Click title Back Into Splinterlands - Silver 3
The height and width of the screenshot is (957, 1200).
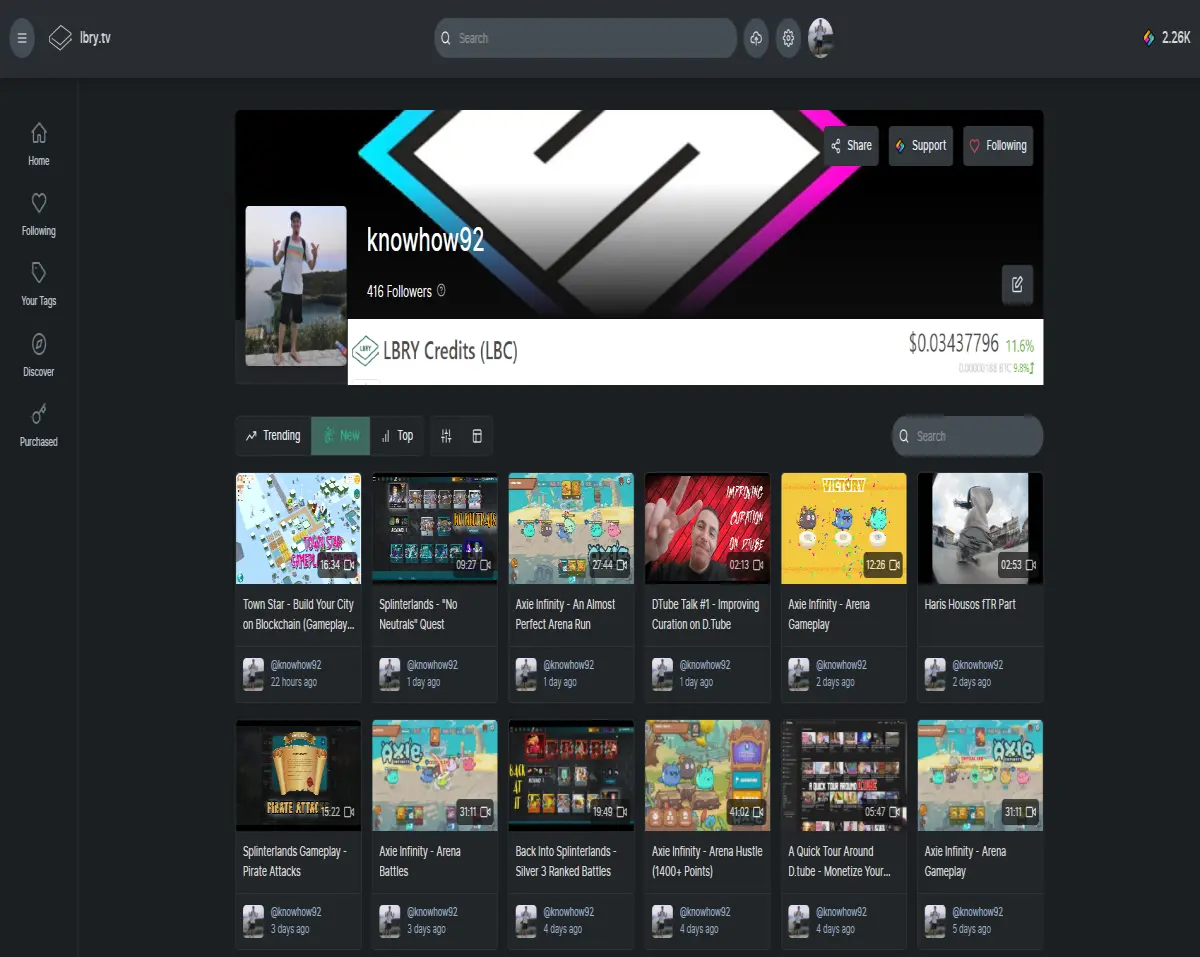coord(565,861)
